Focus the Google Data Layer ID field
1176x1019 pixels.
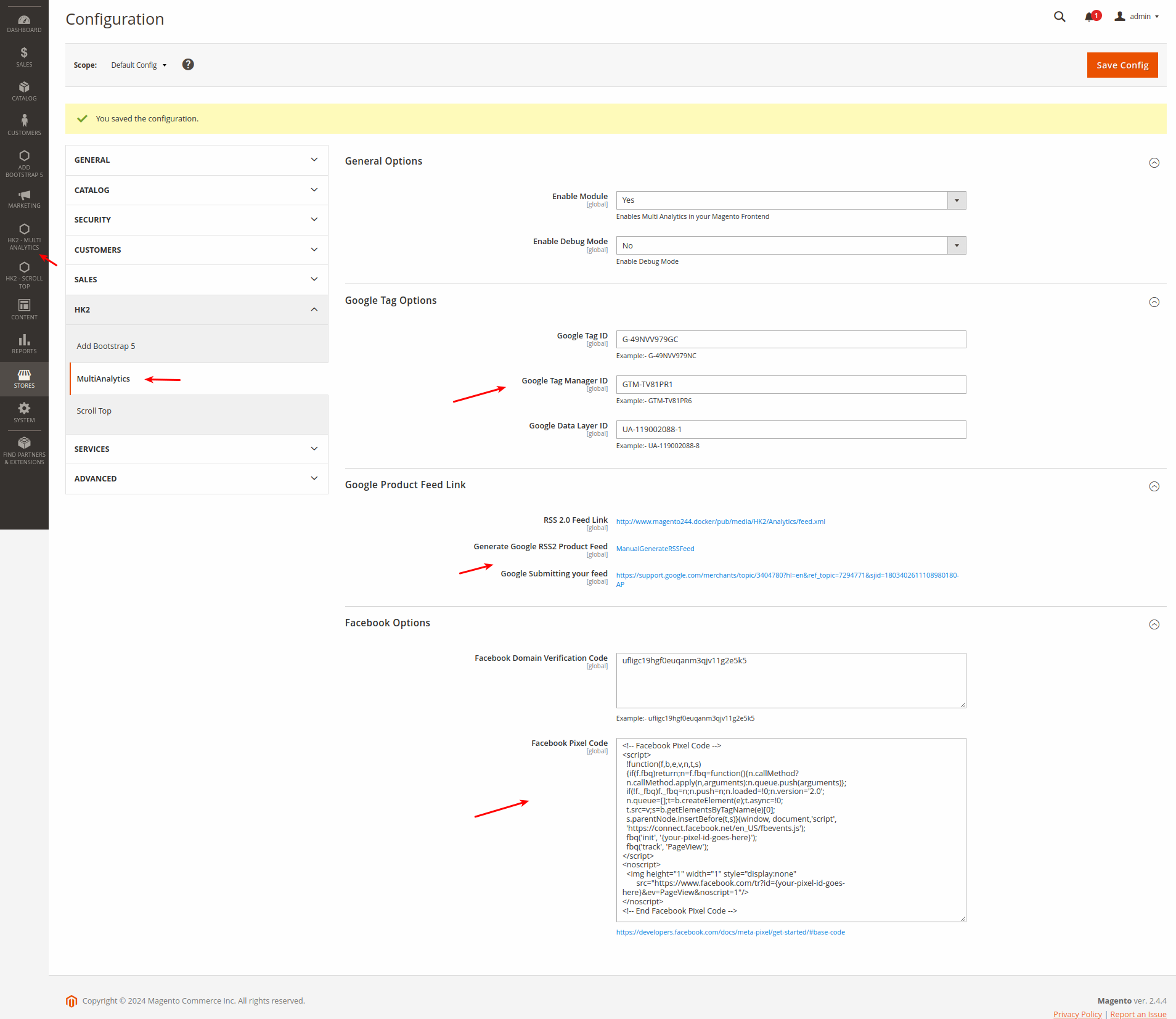click(791, 430)
